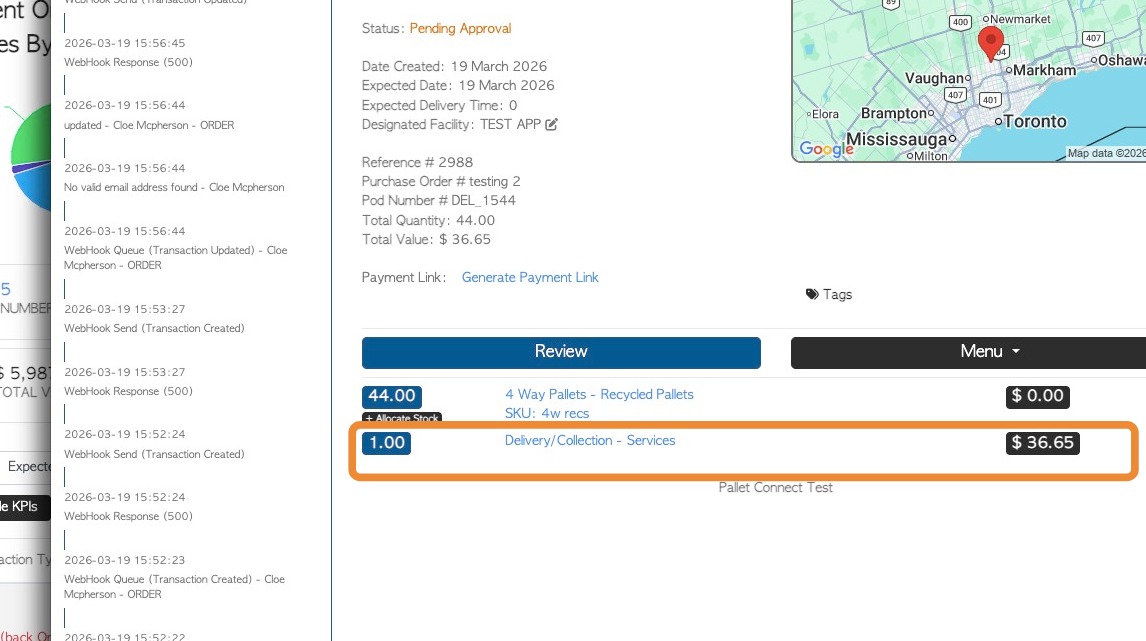1146x641 pixels.
Task: Click the Google logo on map
Action: [x=826, y=148]
